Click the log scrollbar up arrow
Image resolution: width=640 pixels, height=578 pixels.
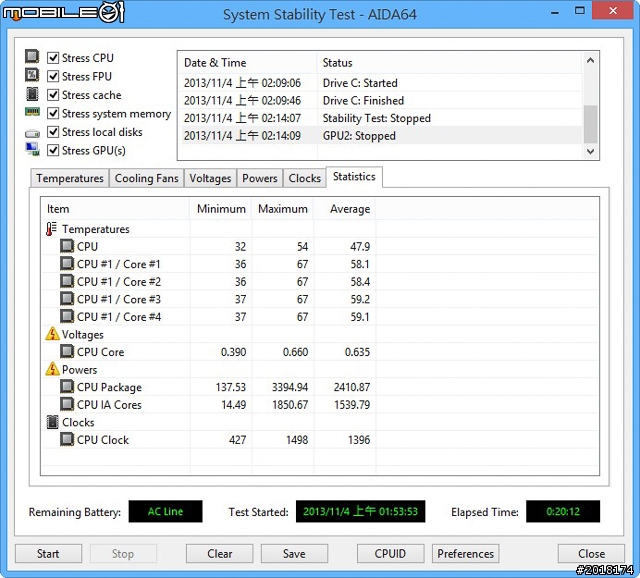(590, 60)
